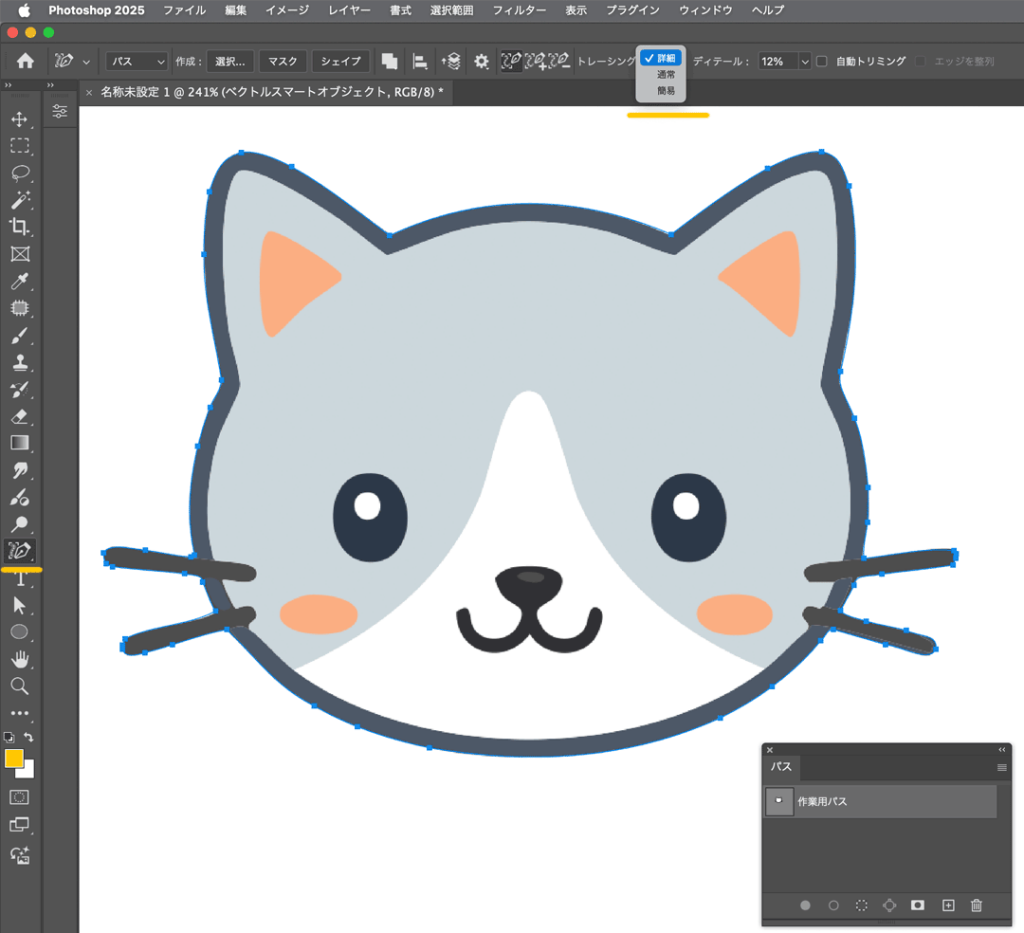This screenshot has width=1024, height=933.
Task: Click load path as selection icon
Action: 861,905
